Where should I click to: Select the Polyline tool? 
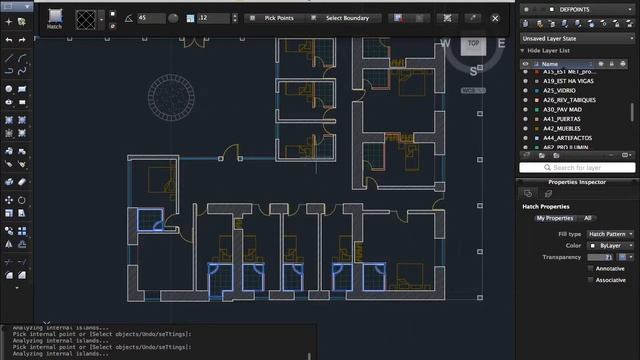pyautogui.click(x=9, y=71)
